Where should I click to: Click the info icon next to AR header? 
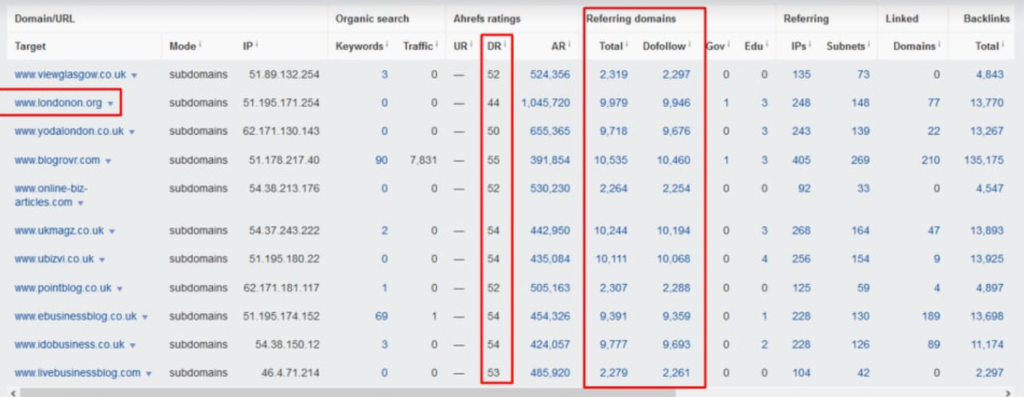click(569, 44)
